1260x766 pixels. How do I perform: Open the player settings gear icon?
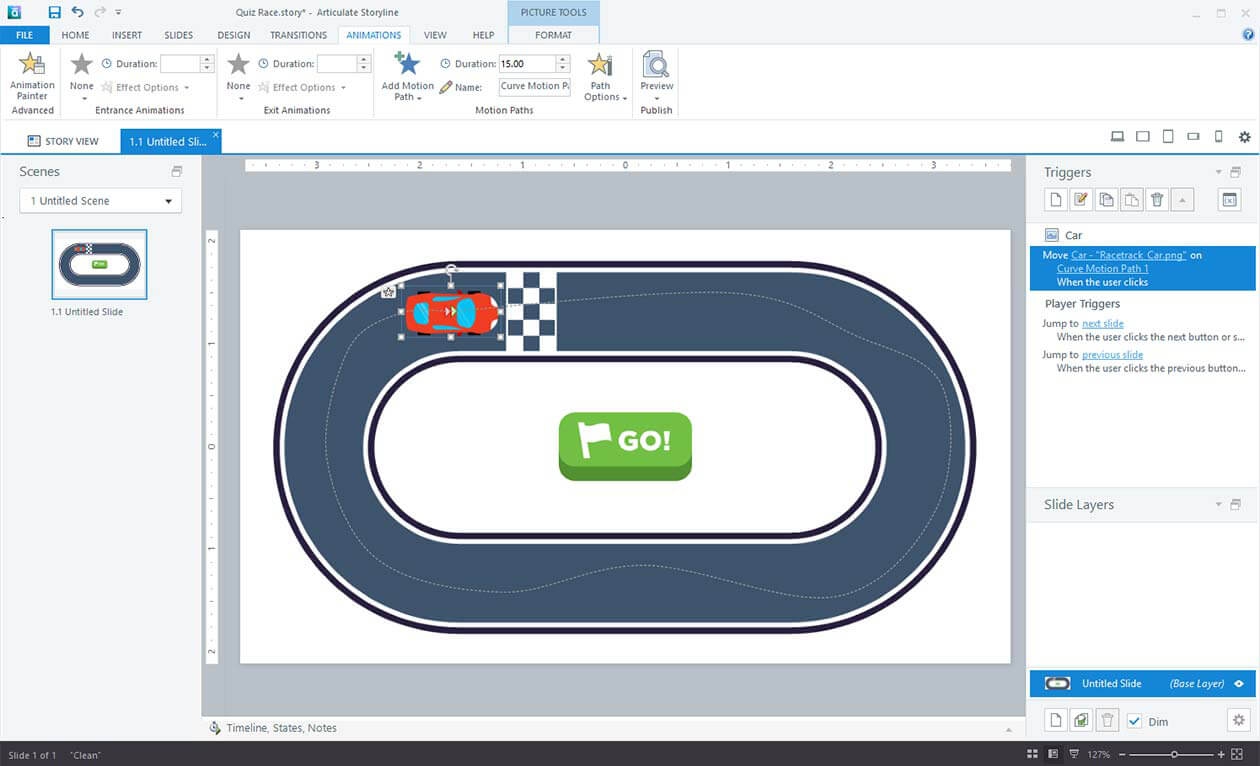[x=1244, y=137]
